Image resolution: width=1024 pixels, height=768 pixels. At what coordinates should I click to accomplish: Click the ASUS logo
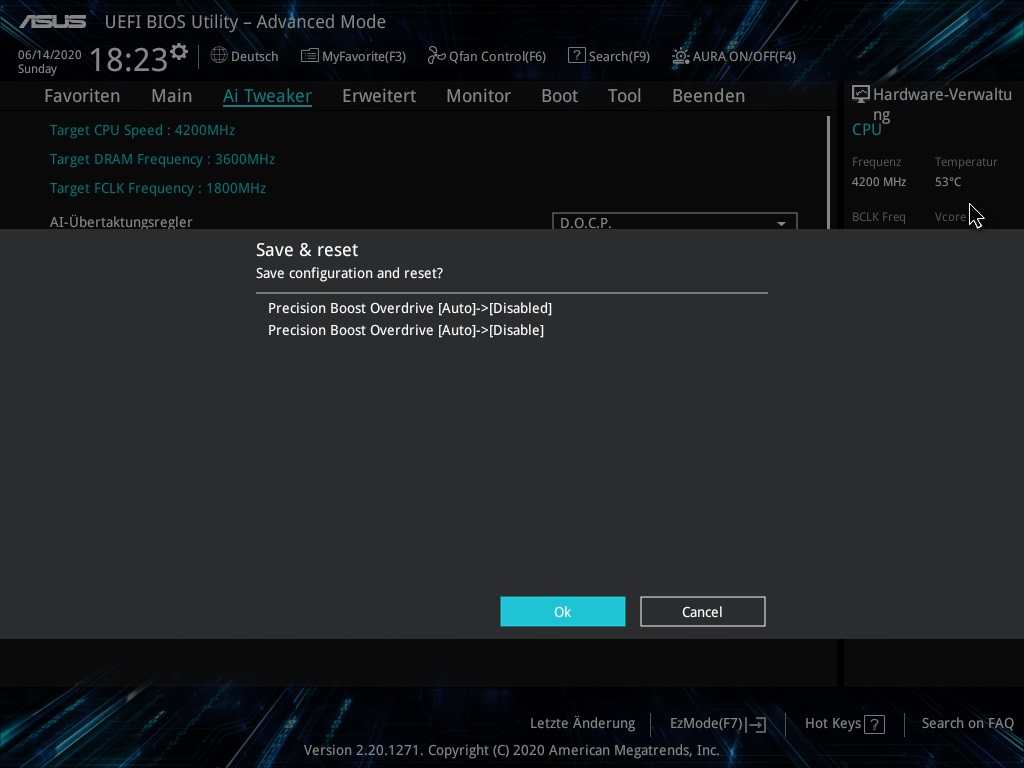coord(52,22)
